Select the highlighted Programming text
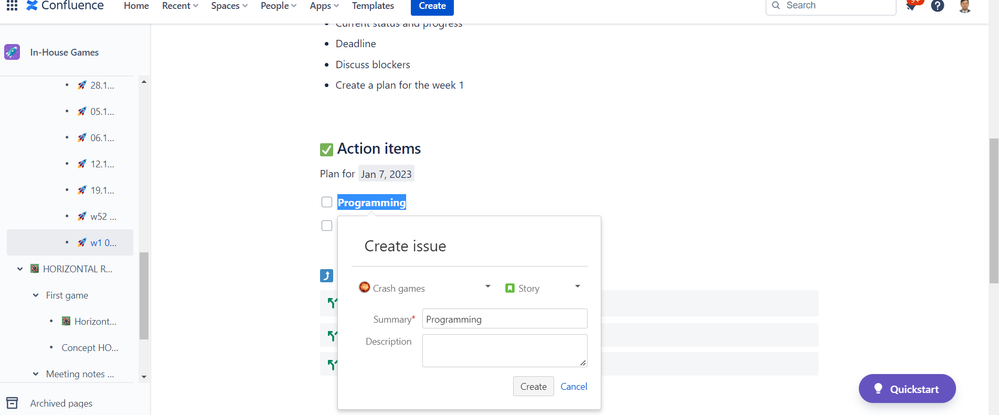Image resolution: width=999 pixels, height=415 pixels. pos(371,203)
